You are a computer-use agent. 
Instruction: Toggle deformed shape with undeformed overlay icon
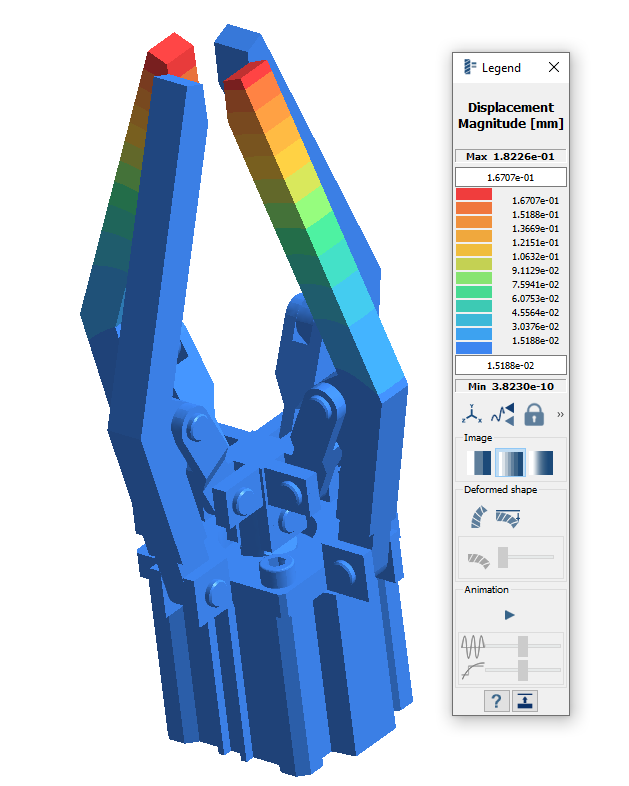(508, 518)
